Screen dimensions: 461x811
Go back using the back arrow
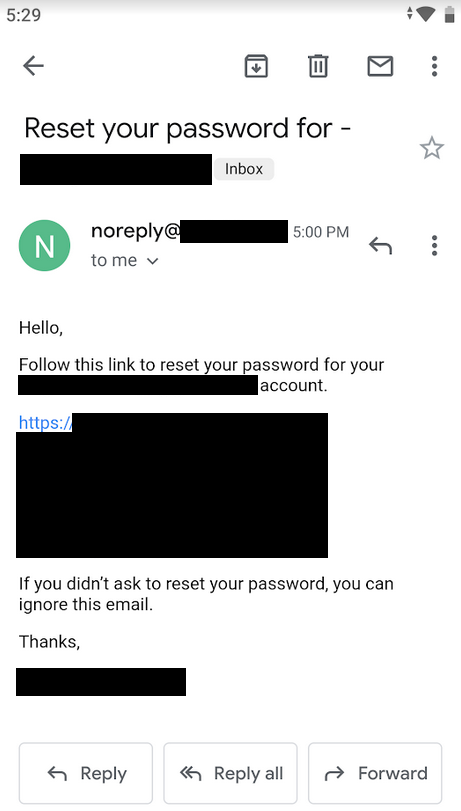click(34, 66)
